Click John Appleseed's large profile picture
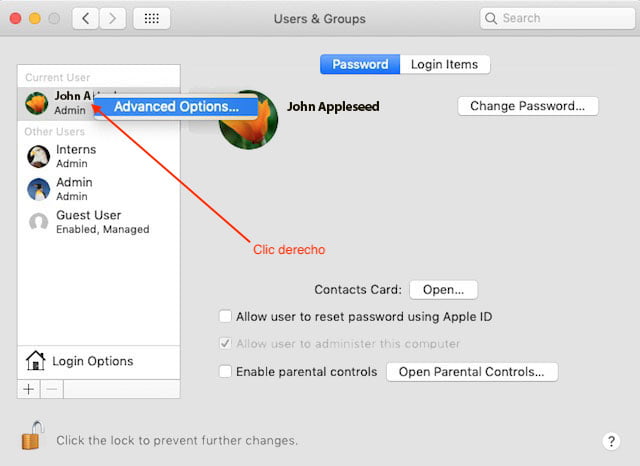640x466 pixels. point(248,120)
